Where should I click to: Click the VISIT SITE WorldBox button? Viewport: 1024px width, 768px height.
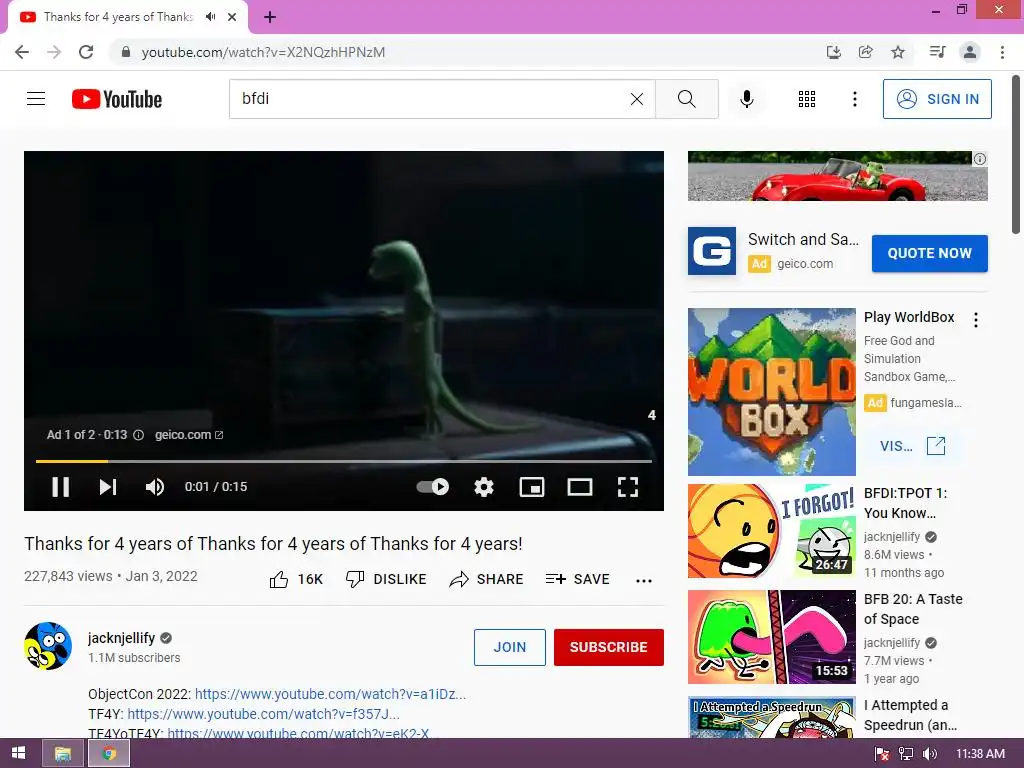pos(912,446)
